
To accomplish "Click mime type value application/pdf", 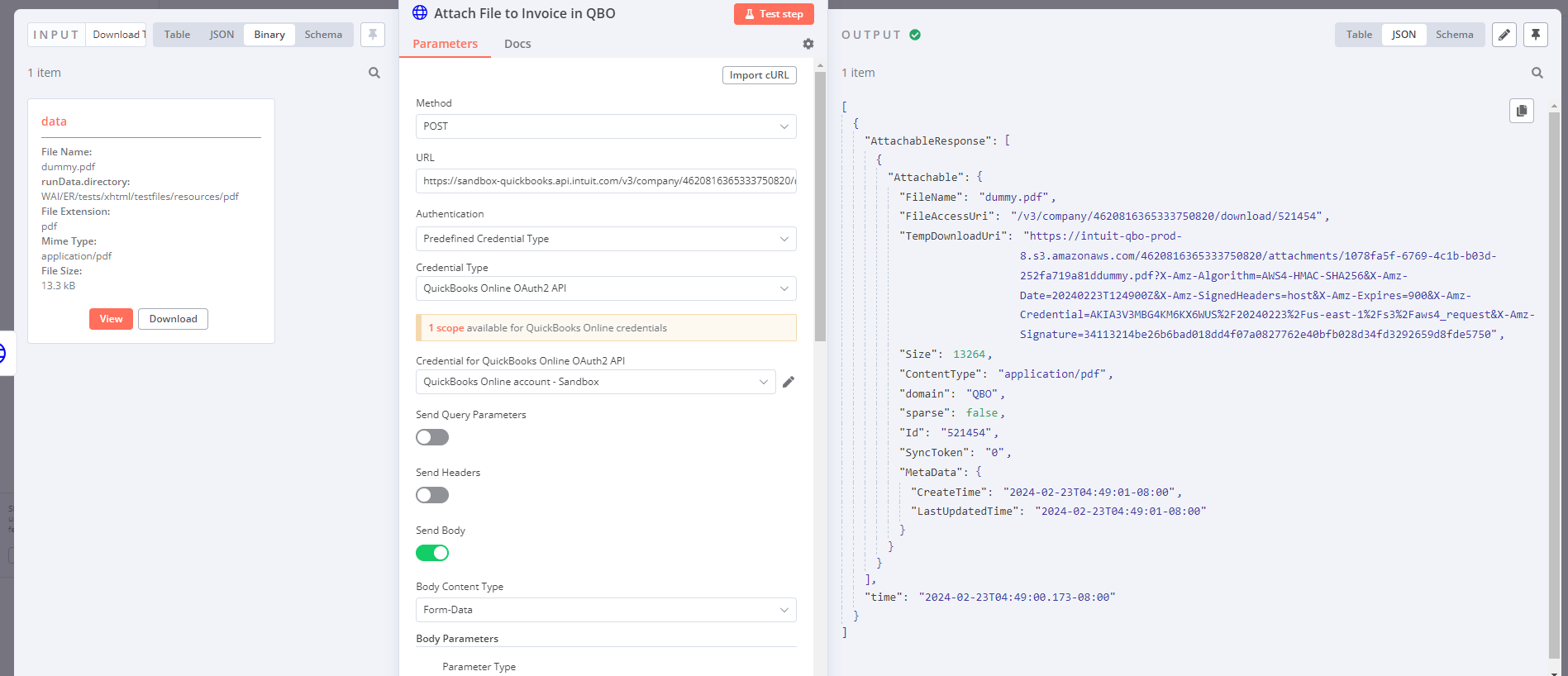I will pos(76,256).
